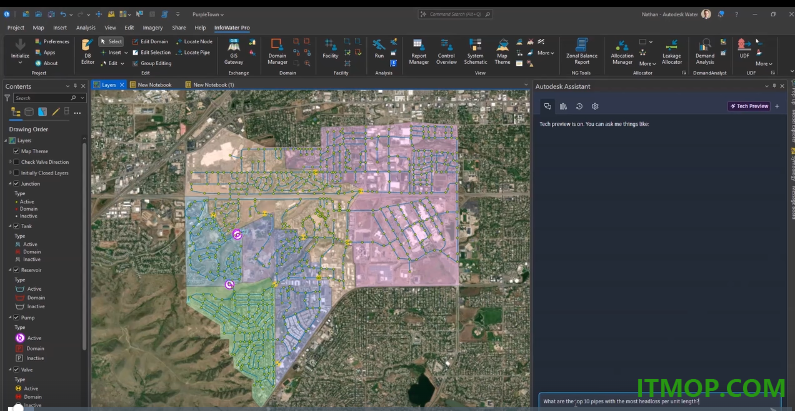
Task: Toggle the Junction layer visibility checkbox
Action: coord(17,184)
